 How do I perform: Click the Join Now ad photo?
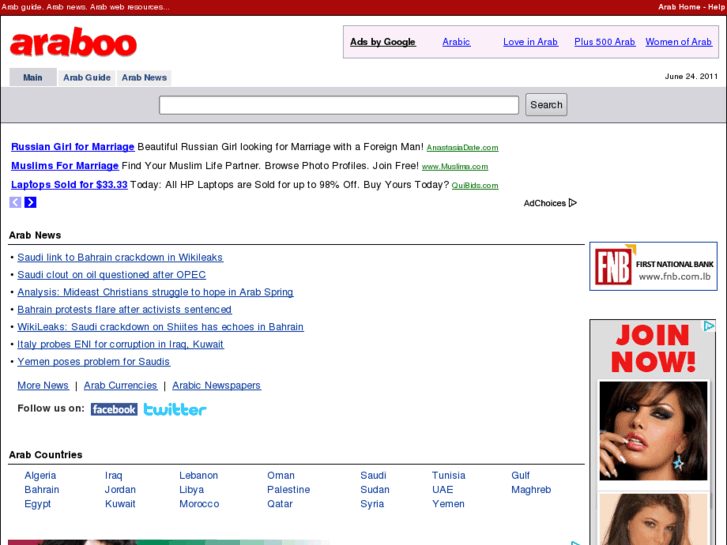click(x=653, y=431)
